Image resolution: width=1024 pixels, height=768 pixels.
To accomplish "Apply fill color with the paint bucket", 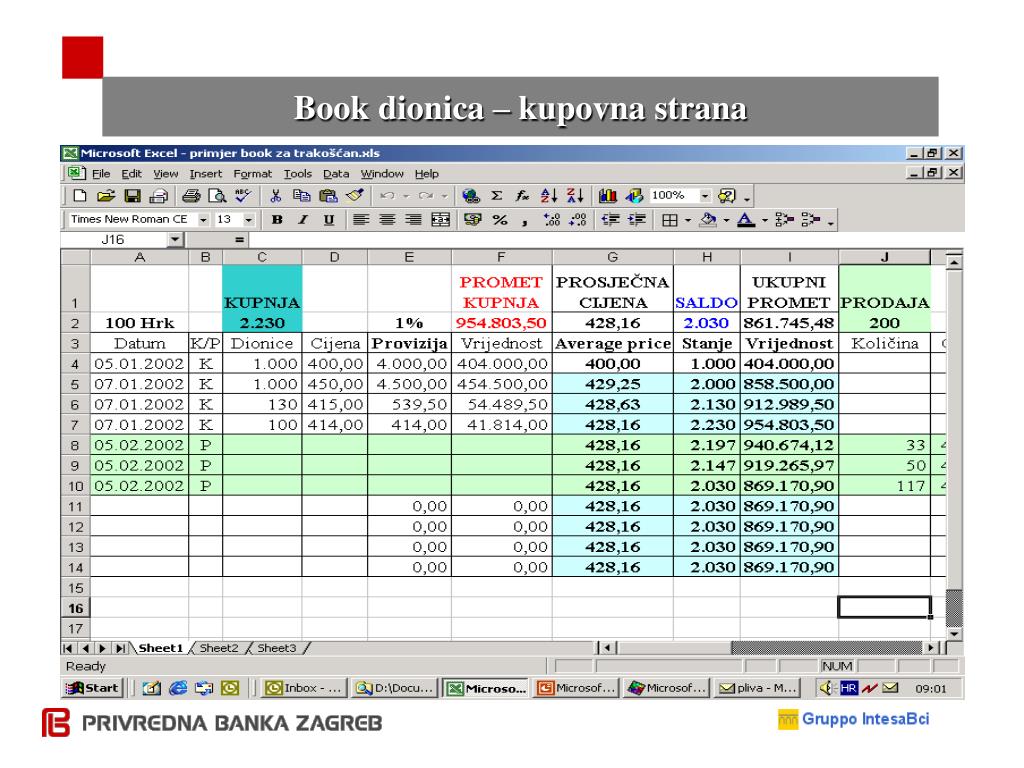I will click(708, 220).
